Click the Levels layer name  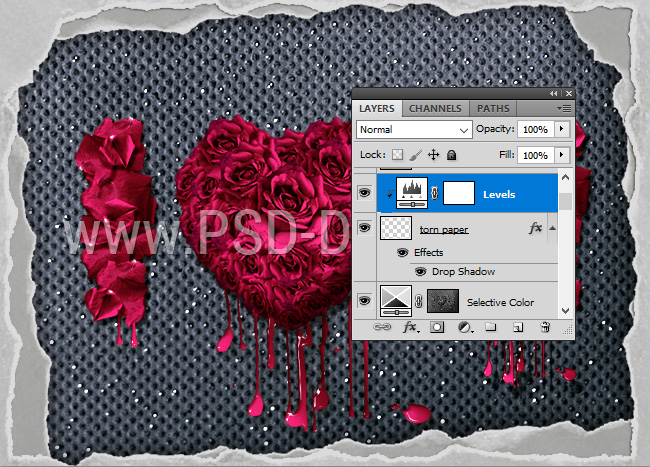click(x=499, y=194)
